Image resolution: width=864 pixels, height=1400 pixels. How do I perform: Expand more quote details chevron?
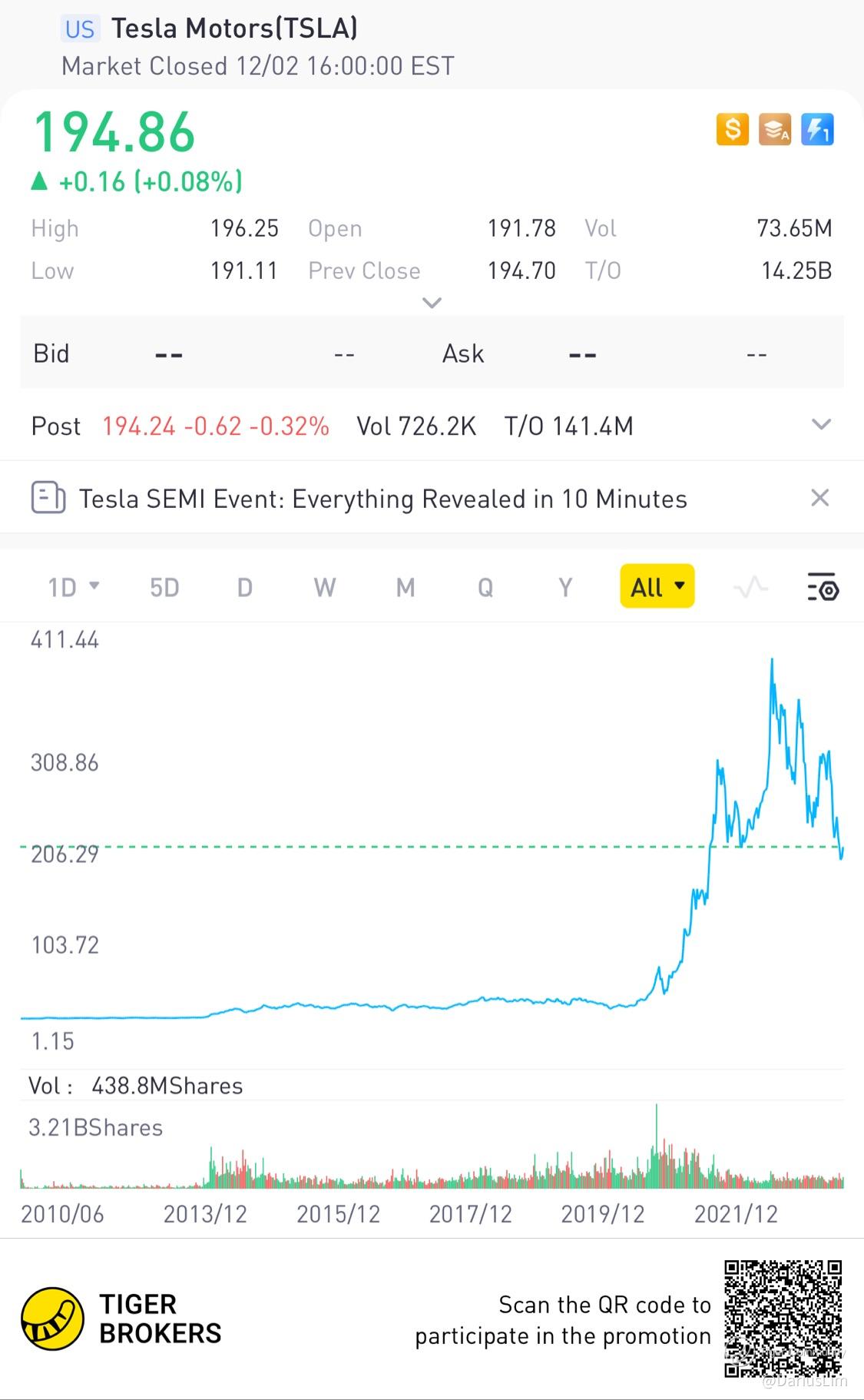click(432, 303)
